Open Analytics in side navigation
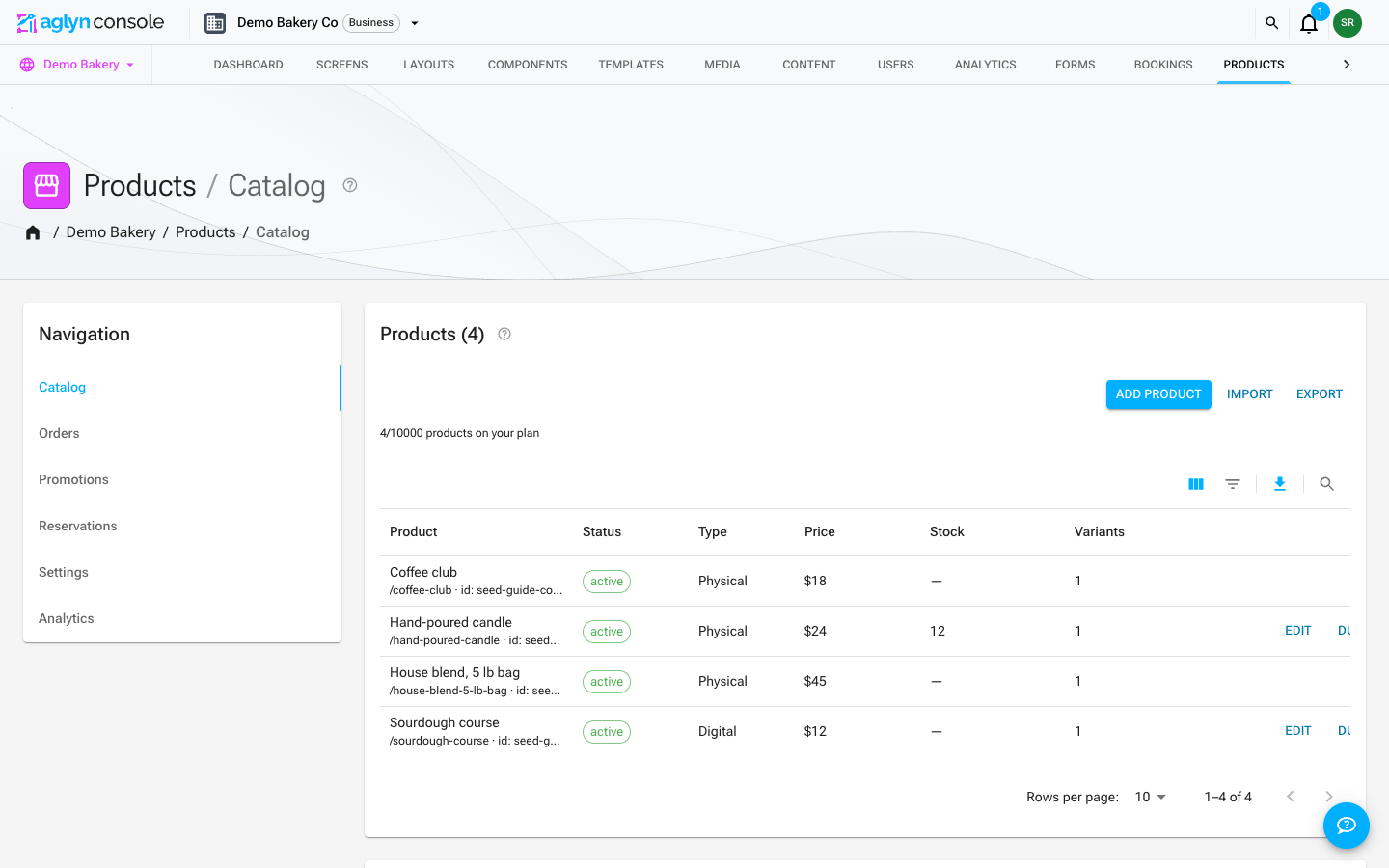Screen dimensions: 1389x868 point(182,619)
